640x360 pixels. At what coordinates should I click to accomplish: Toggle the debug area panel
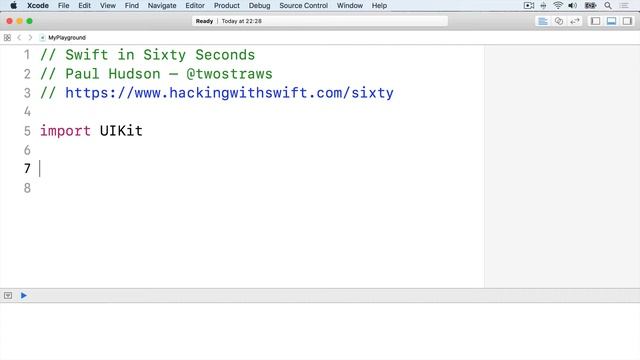coord(611,21)
